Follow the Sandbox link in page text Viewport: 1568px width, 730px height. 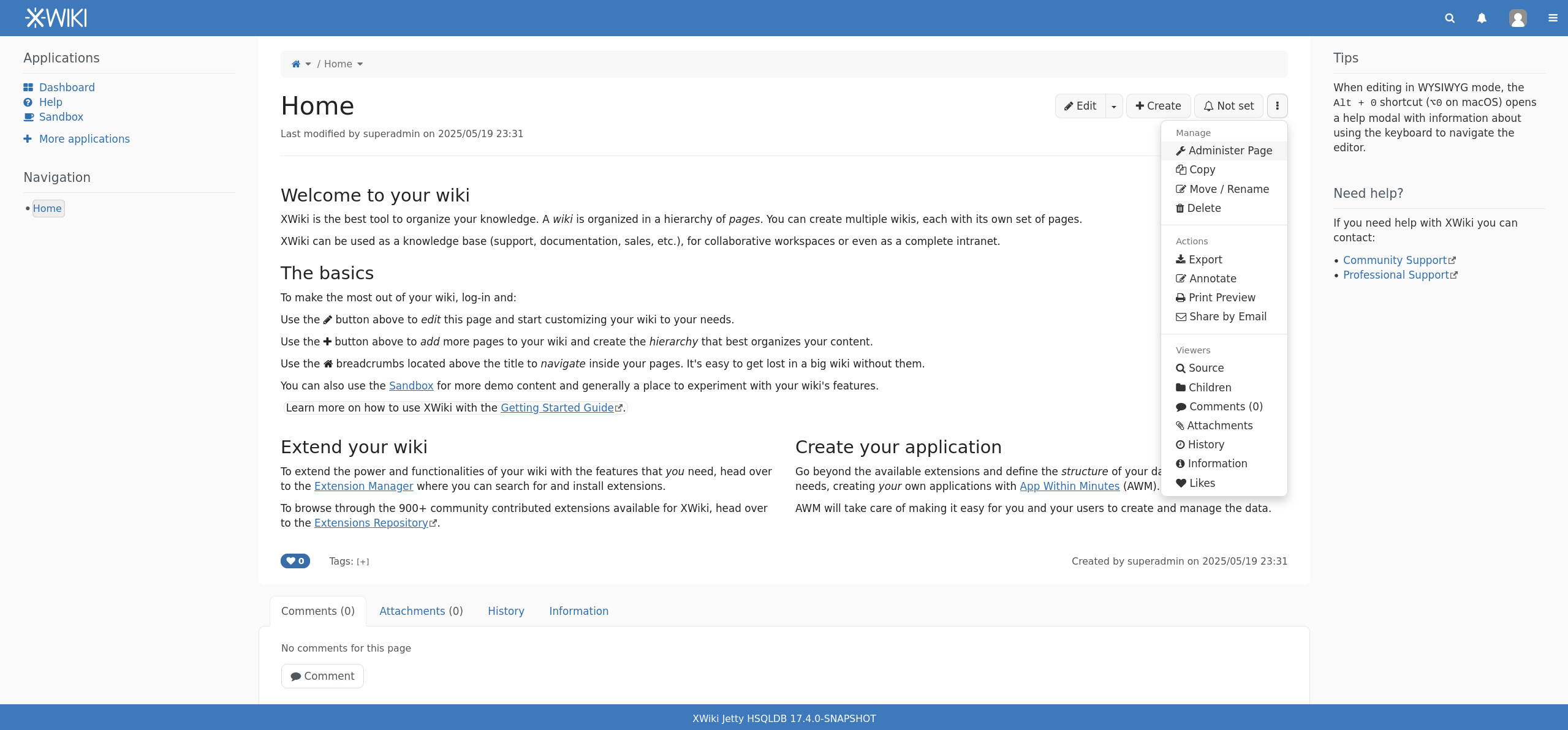tap(411, 386)
